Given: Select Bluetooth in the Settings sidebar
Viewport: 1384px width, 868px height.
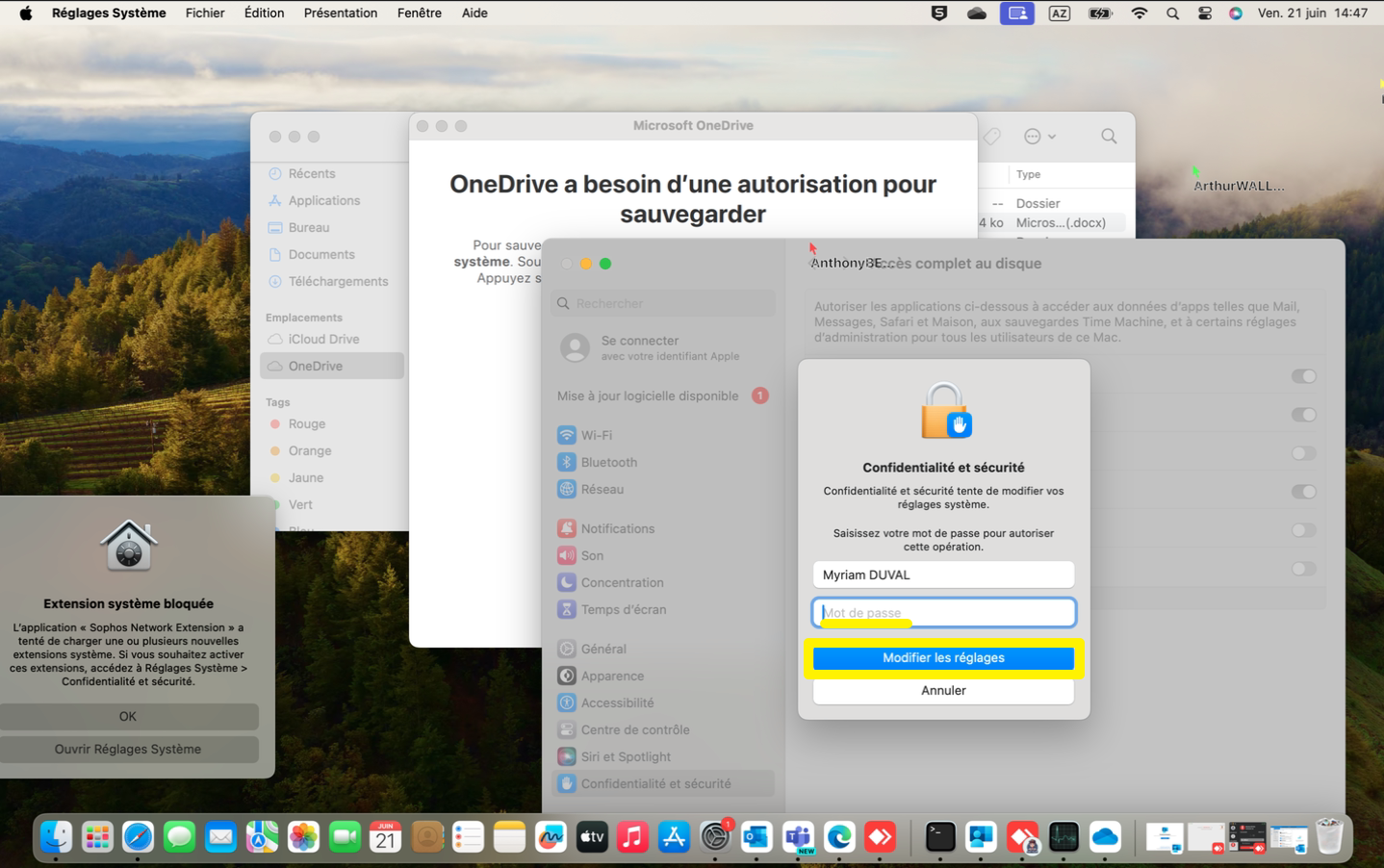Looking at the screenshot, I should click(664, 462).
